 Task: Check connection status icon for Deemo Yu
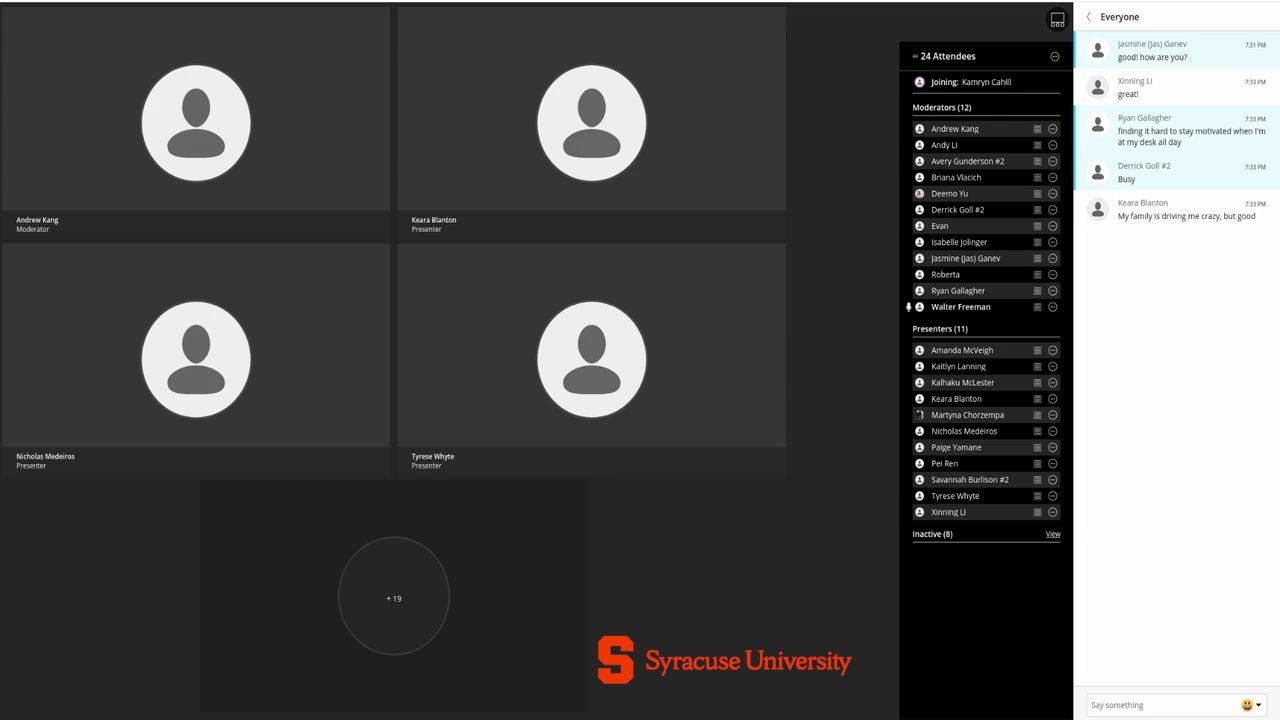[1037, 194]
